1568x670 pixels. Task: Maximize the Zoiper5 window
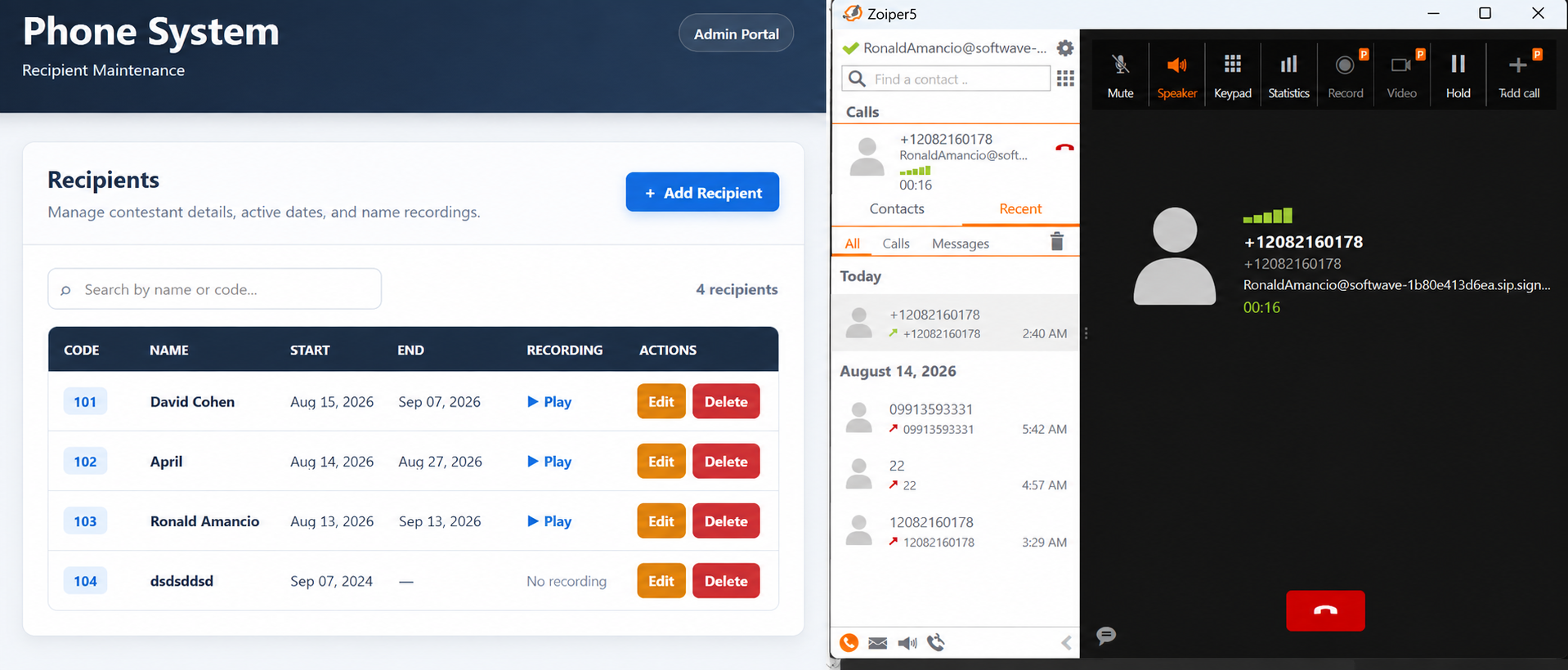[1485, 13]
